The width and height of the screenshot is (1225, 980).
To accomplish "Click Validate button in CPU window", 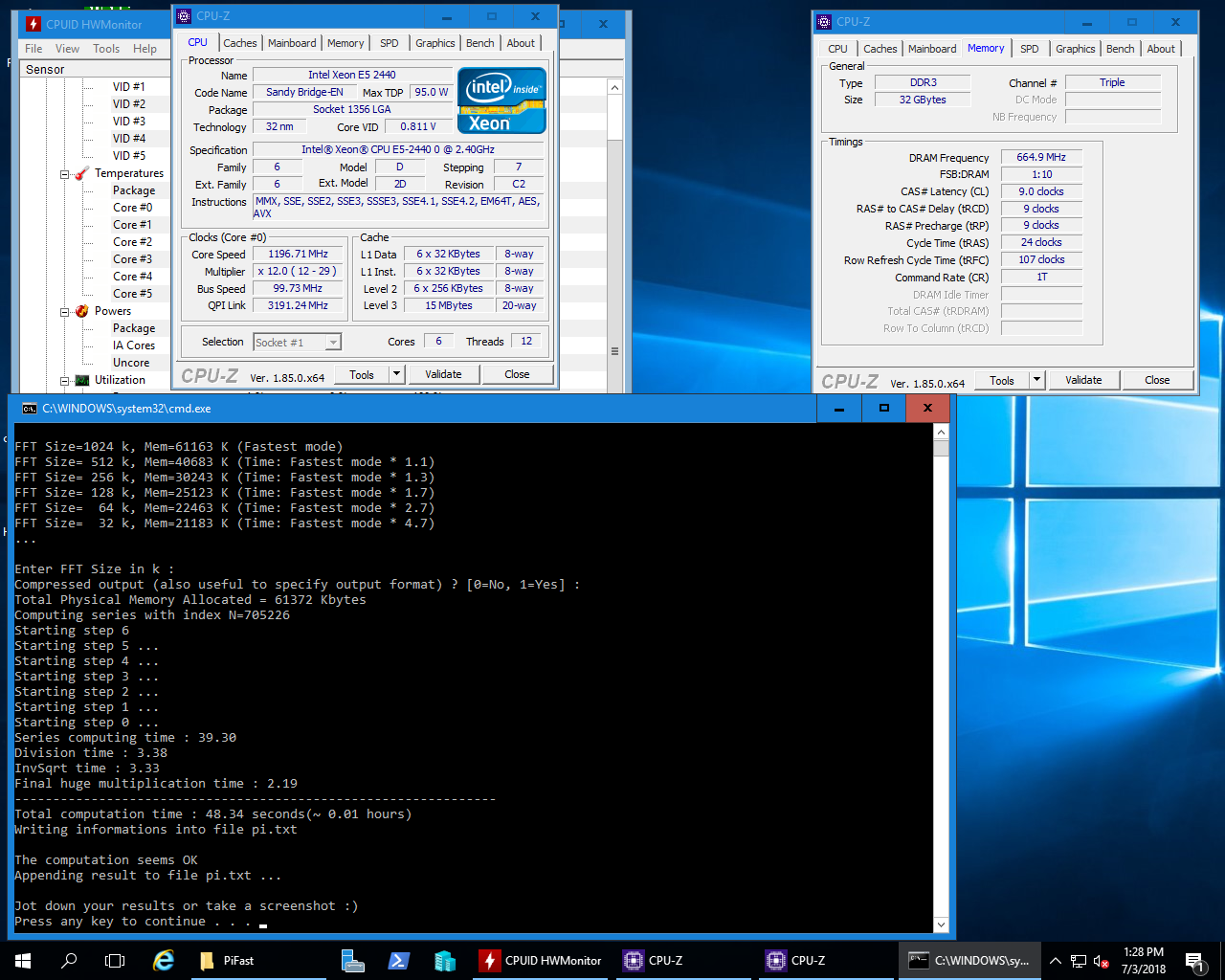I will pos(443,374).
